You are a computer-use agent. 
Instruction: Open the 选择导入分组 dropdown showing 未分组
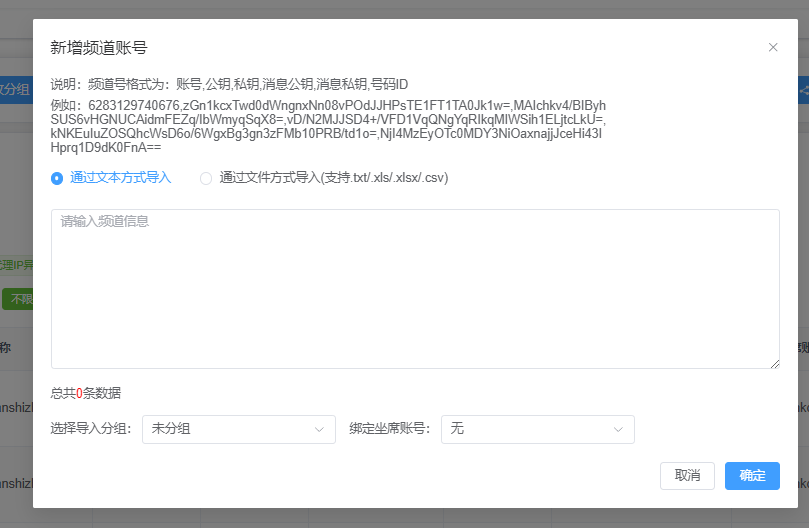pyautogui.click(x=239, y=429)
